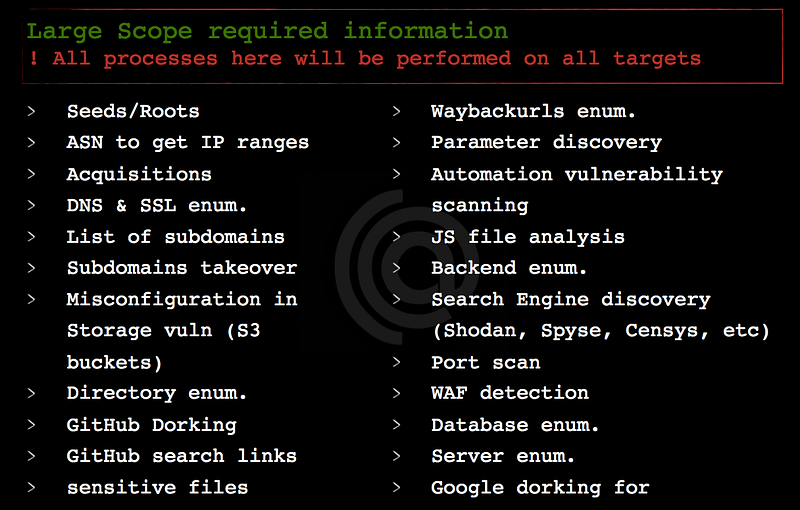The height and width of the screenshot is (510, 800).
Task: Click JS file analysis entry
Action: point(527,237)
